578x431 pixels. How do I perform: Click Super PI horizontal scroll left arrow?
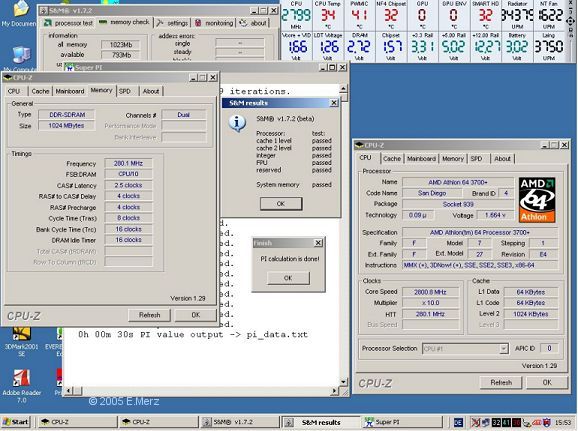coord(69,390)
